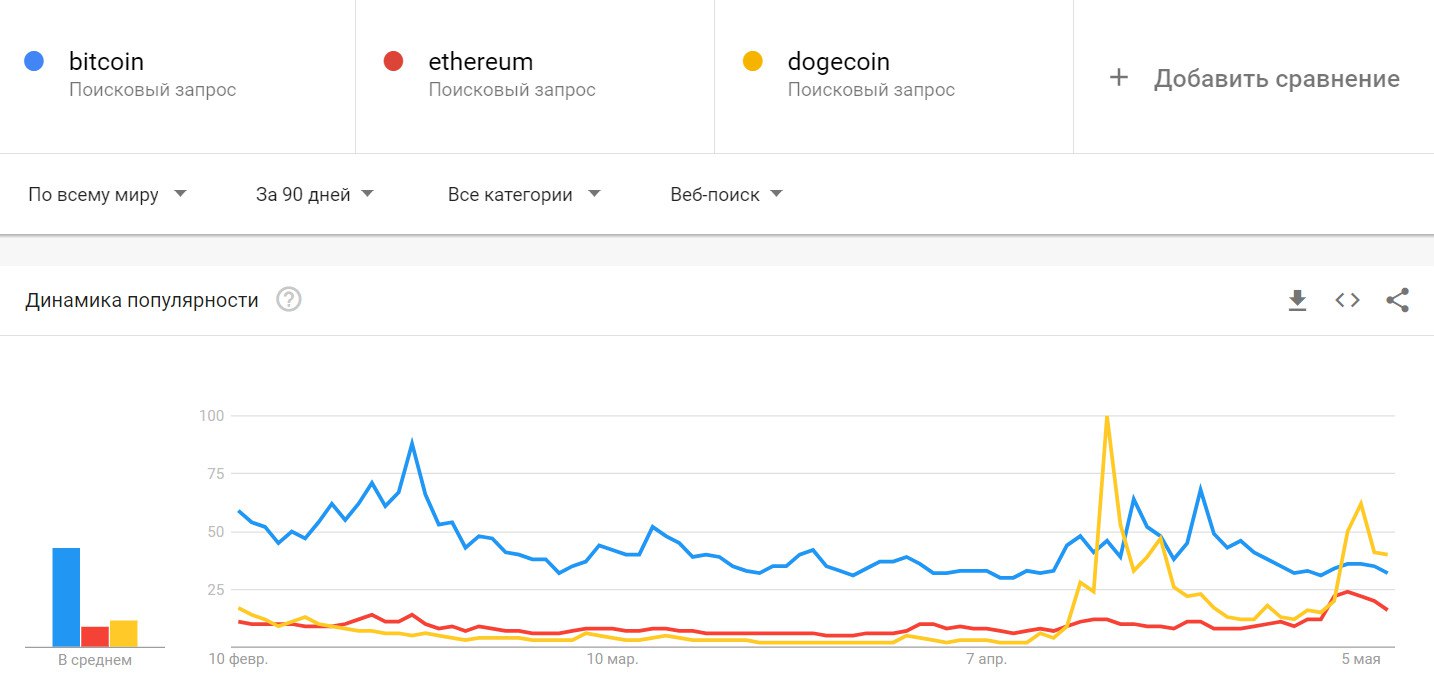Click the yellow dogecoin average bar
The image size is (1434, 694).
[x=123, y=634]
